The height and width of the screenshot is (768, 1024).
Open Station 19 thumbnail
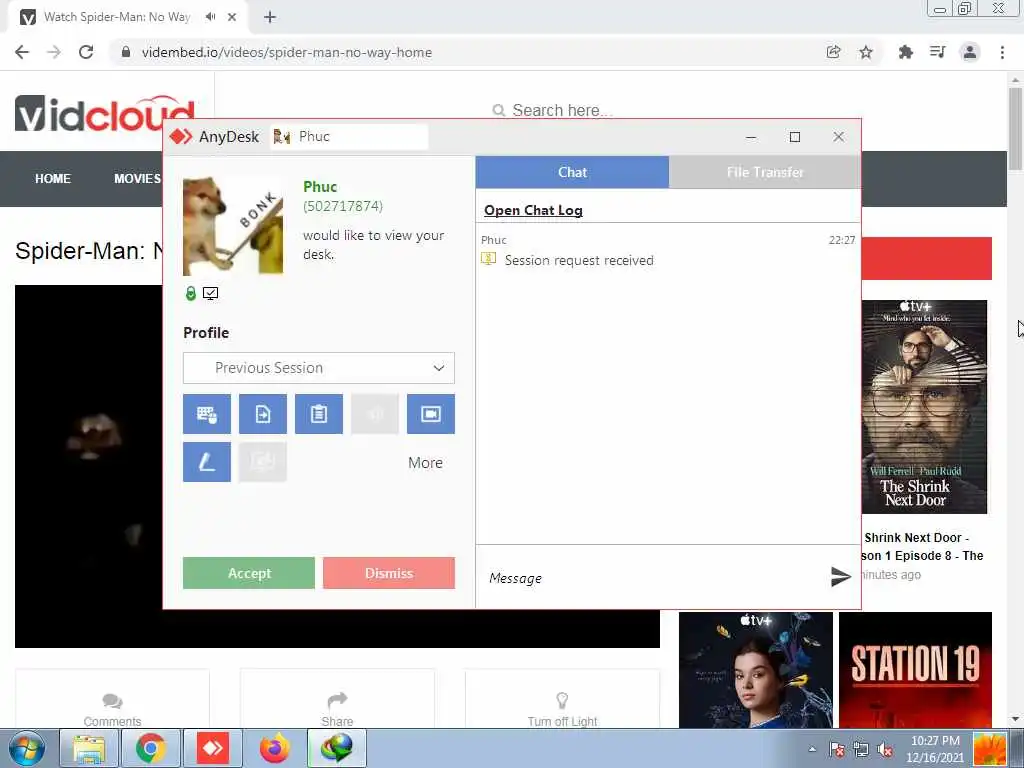click(915, 670)
